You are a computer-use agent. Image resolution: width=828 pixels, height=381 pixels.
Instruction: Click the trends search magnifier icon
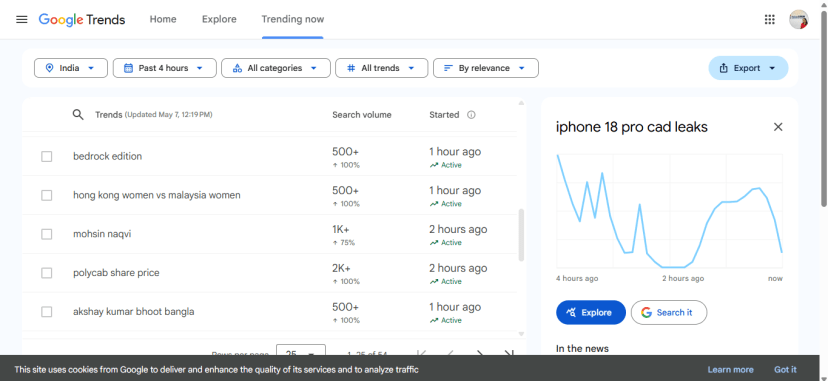(78, 115)
